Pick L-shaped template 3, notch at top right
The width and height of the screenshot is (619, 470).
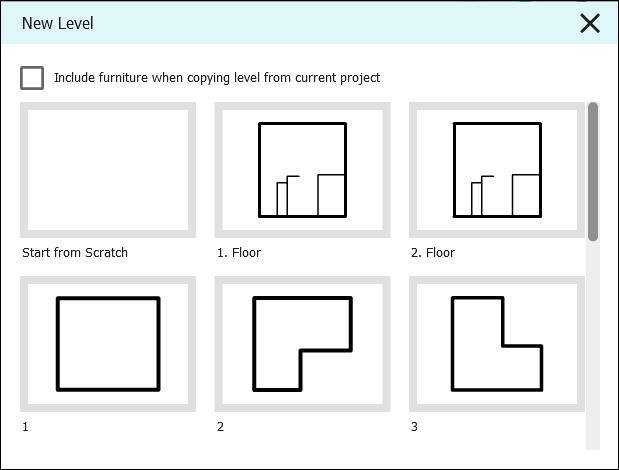[x=497, y=344]
